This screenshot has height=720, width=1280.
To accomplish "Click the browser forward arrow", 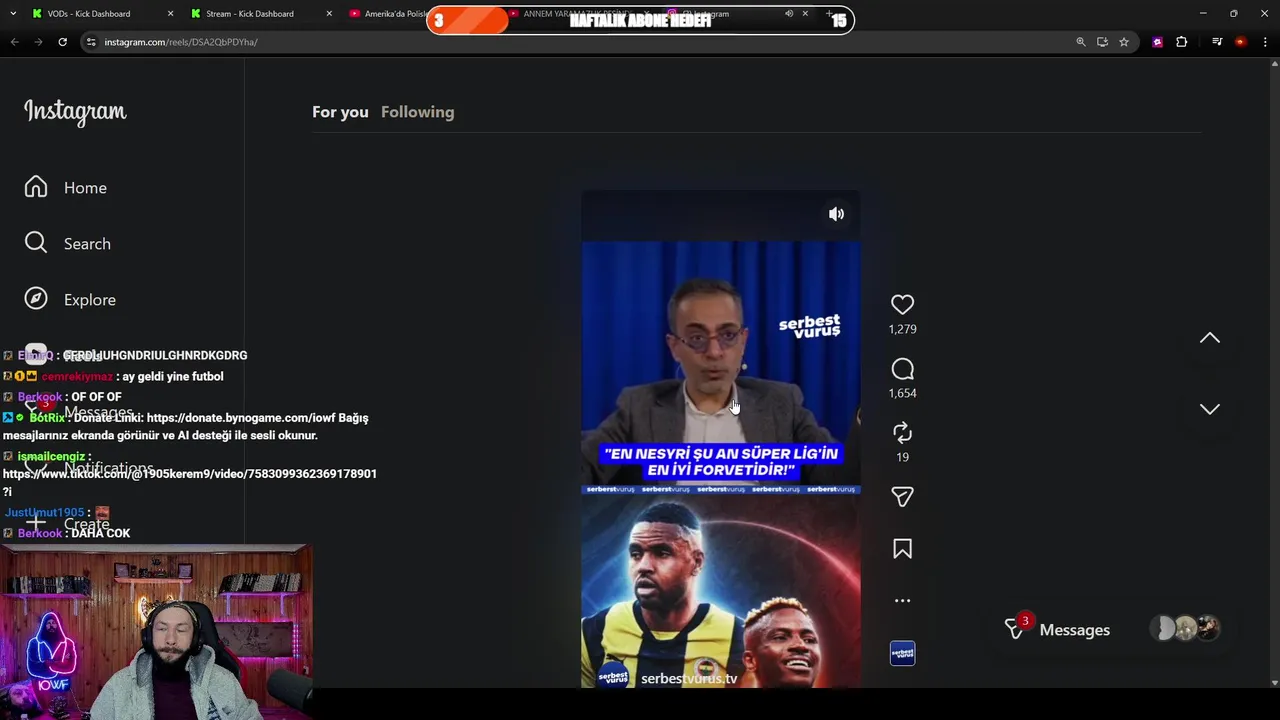I will coord(38,42).
